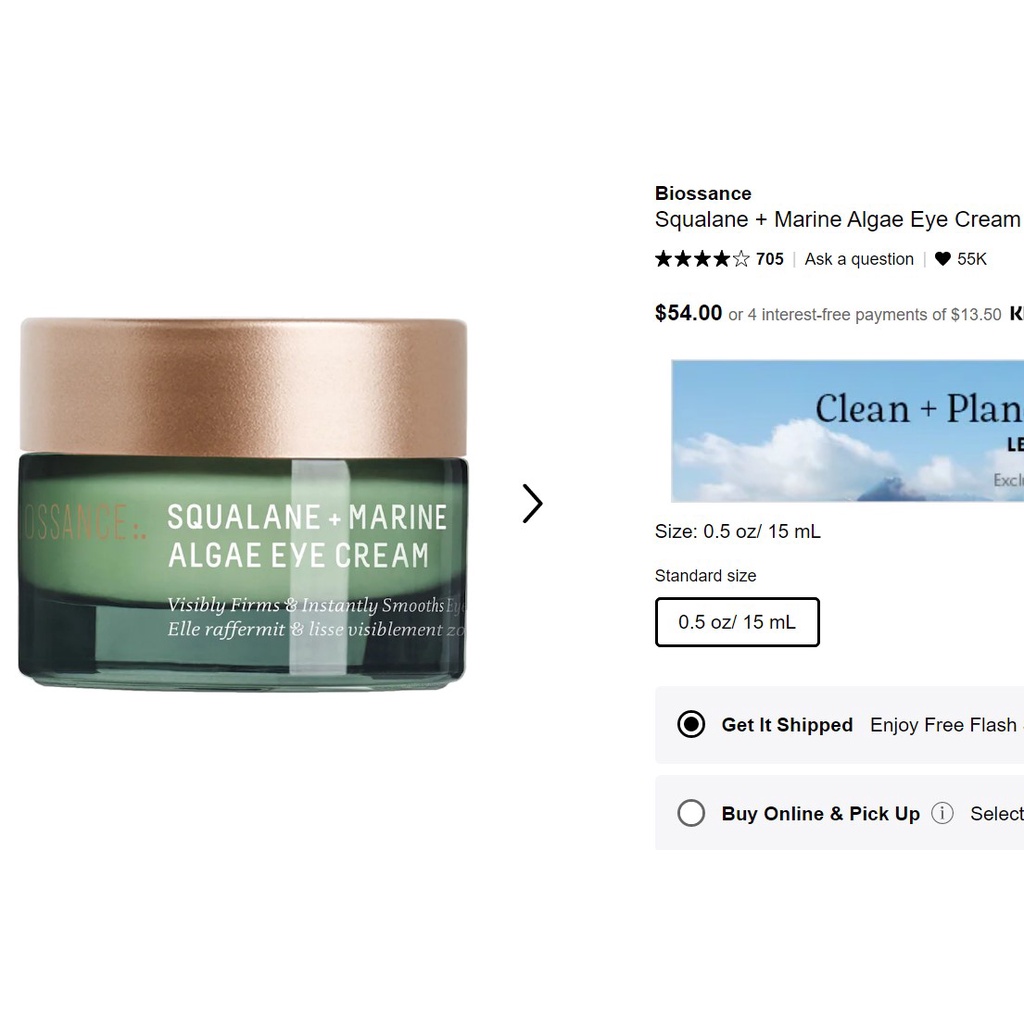The image size is (1024, 1024).
Task: Open the Biossance brand link
Action: pyautogui.click(x=703, y=193)
